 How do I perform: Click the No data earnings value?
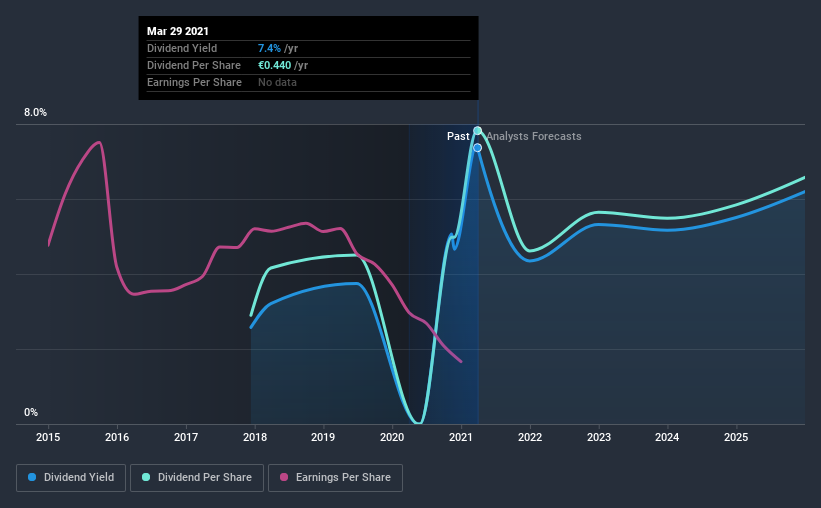(277, 82)
